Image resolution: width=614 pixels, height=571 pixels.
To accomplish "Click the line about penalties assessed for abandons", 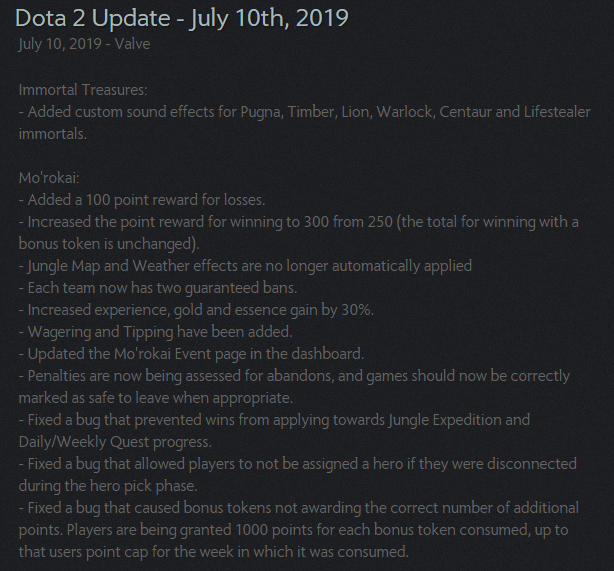I will pos(294,376).
